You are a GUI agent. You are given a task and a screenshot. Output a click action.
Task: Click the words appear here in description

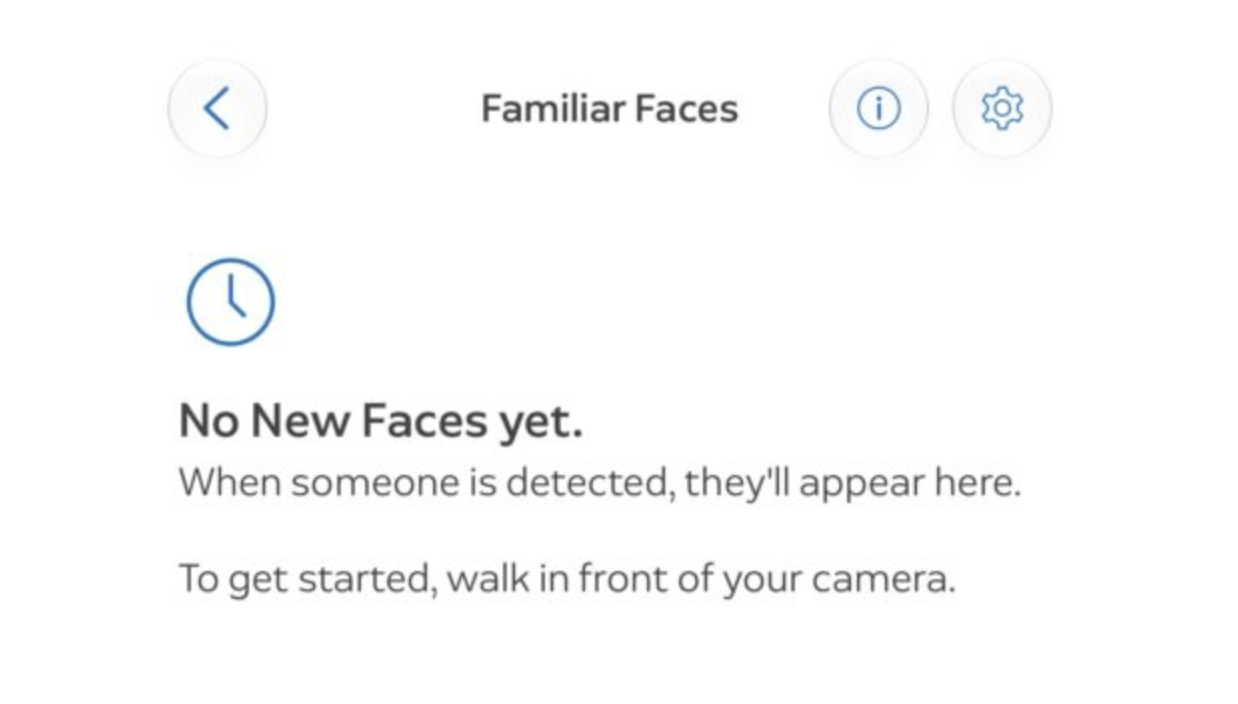click(910, 485)
